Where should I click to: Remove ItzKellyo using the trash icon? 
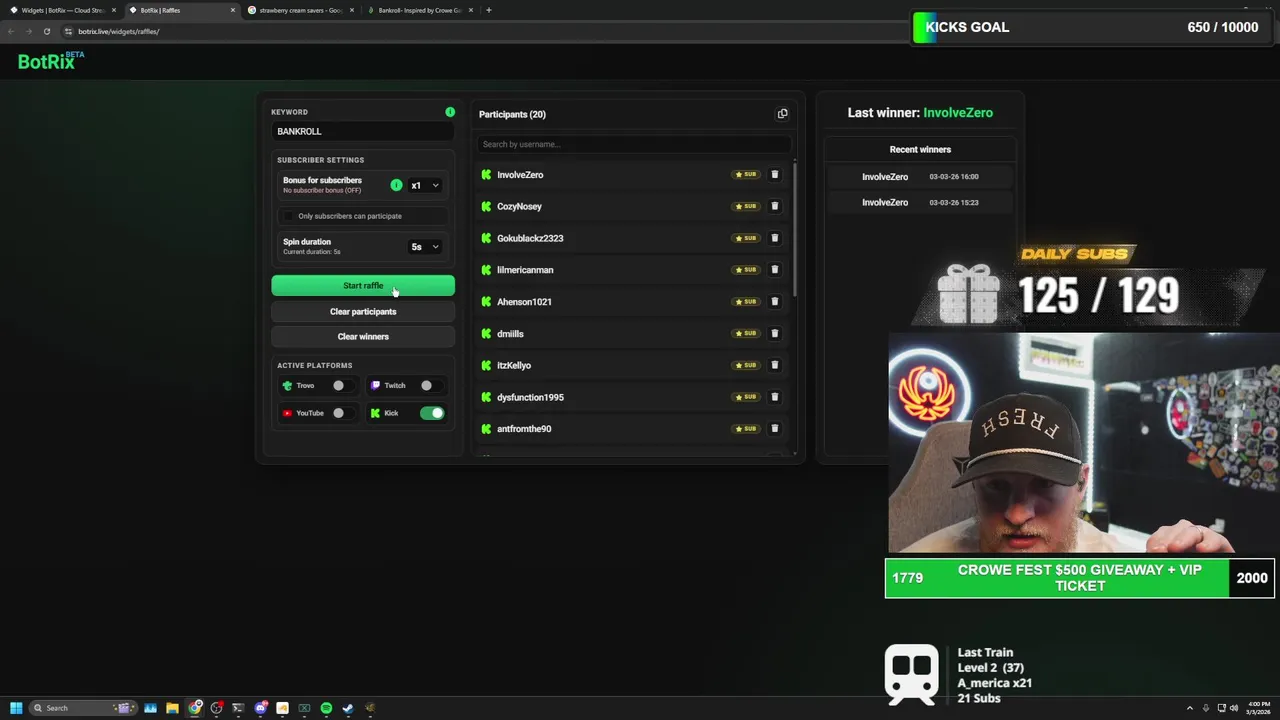click(x=774, y=365)
